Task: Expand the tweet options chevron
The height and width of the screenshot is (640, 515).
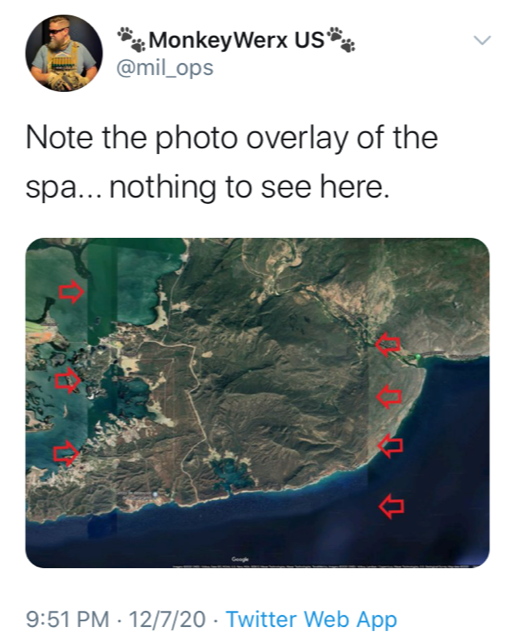Action: pos(482,40)
